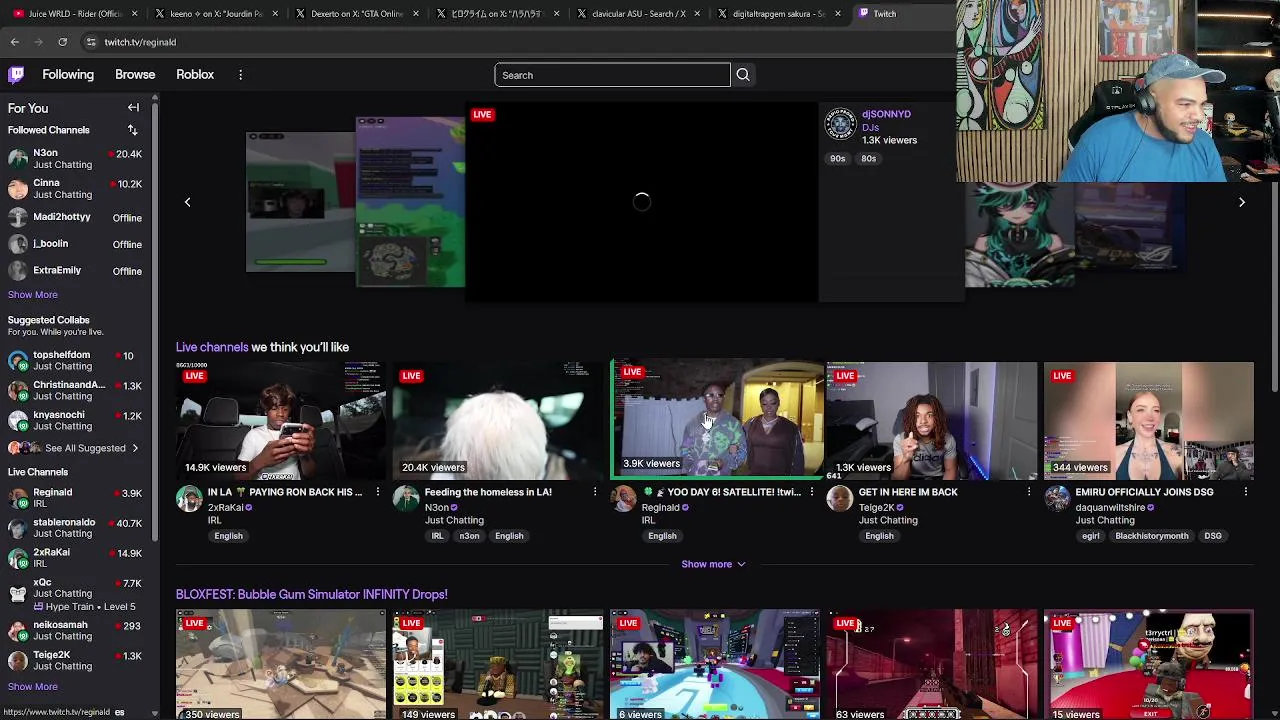
Task: Click IN LA PAYING RON BACK stream title
Action: 285,492
